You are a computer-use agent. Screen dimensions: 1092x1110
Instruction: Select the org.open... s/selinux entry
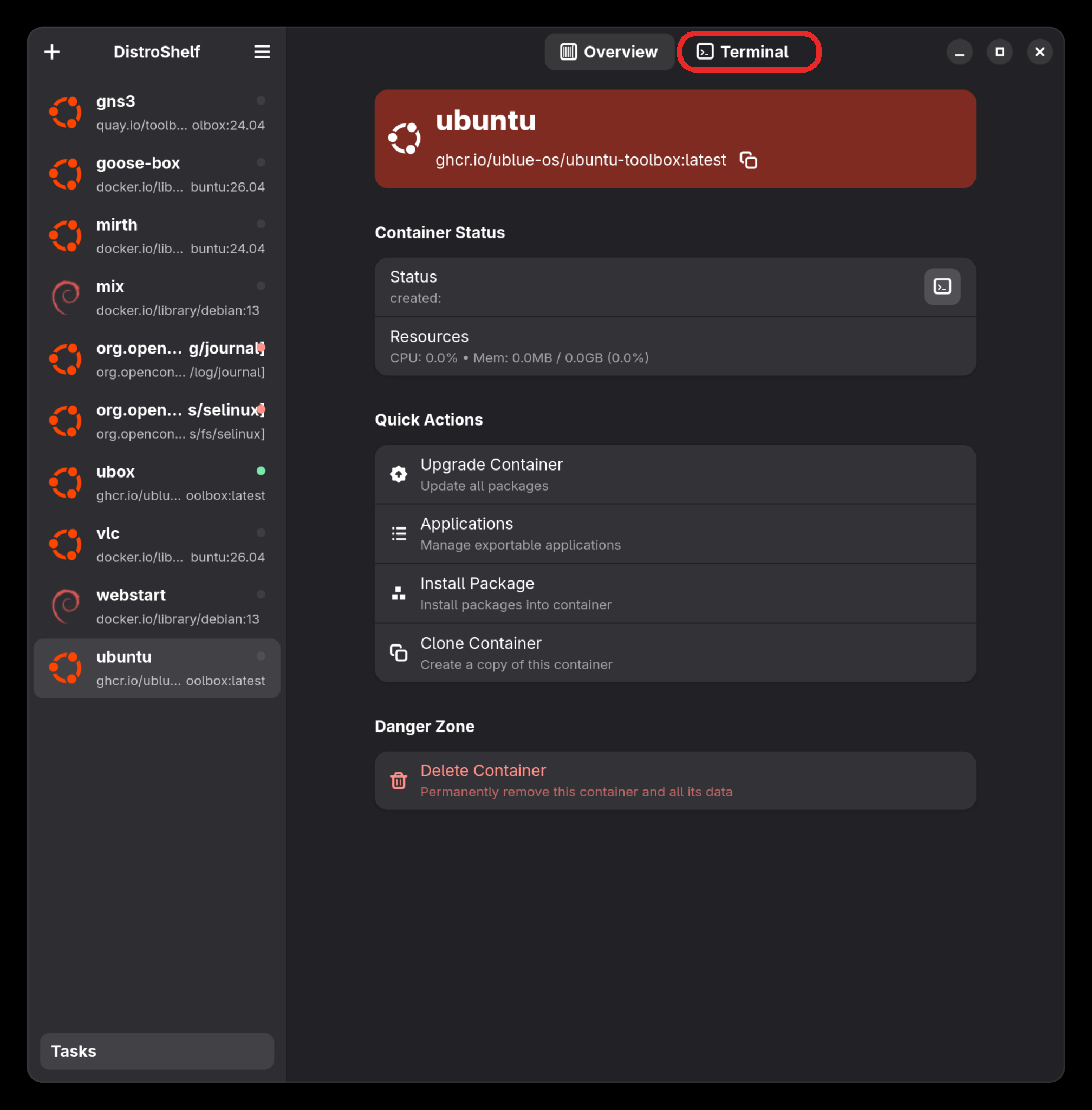pos(157,421)
